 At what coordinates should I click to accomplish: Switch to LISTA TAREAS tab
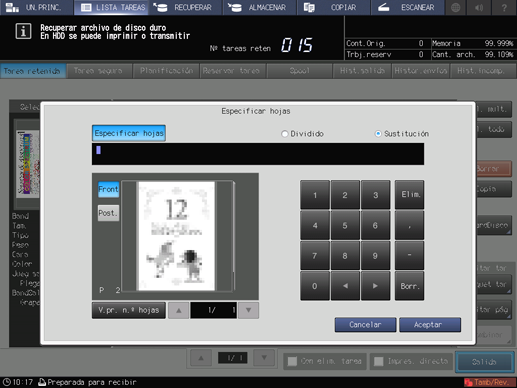[112, 7]
